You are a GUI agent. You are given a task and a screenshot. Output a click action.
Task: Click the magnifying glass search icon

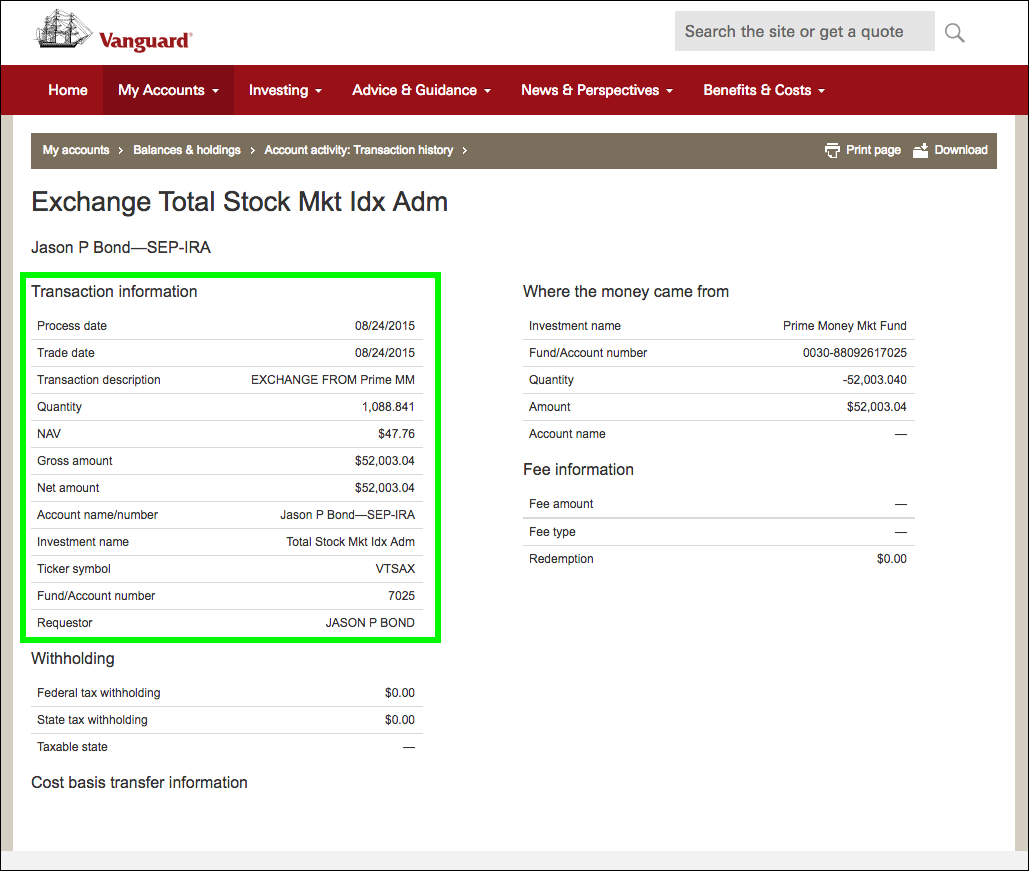[954, 32]
